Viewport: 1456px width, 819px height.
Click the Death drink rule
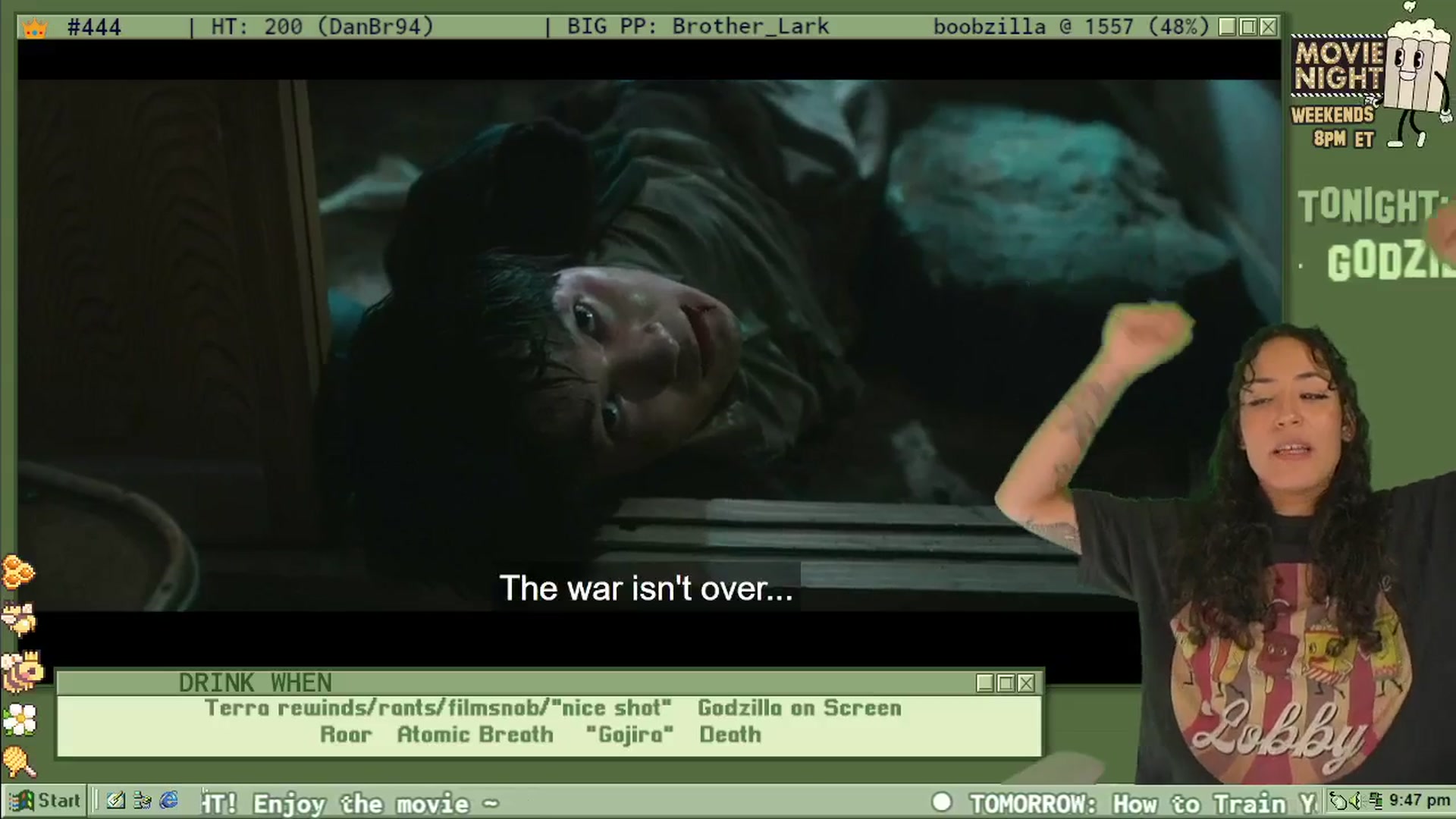[730, 735]
